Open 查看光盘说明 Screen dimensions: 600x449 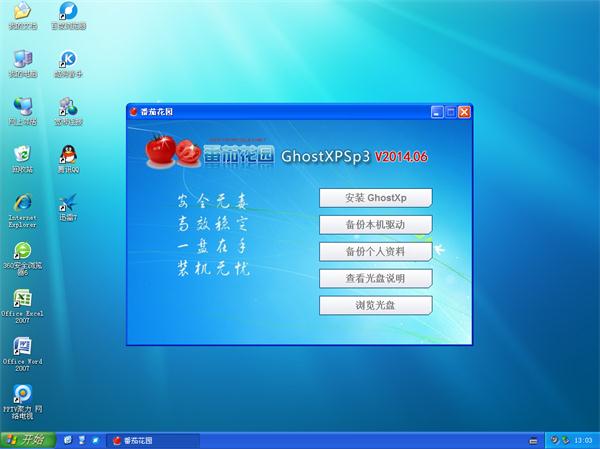pos(374,278)
